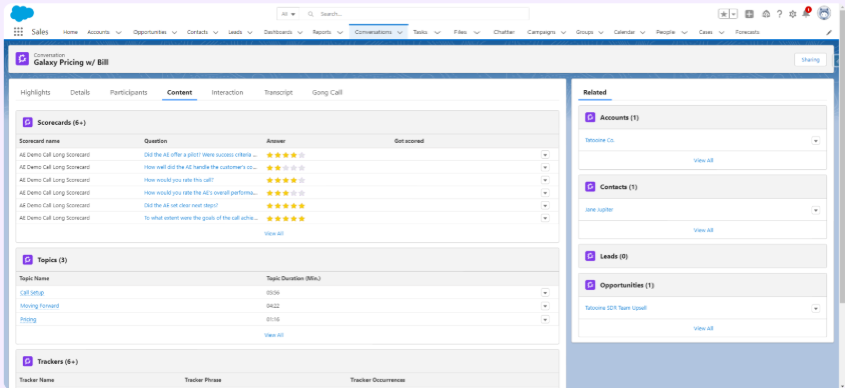Open the App Launcher grid icon
The height and width of the screenshot is (388, 845).
click(18, 32)
